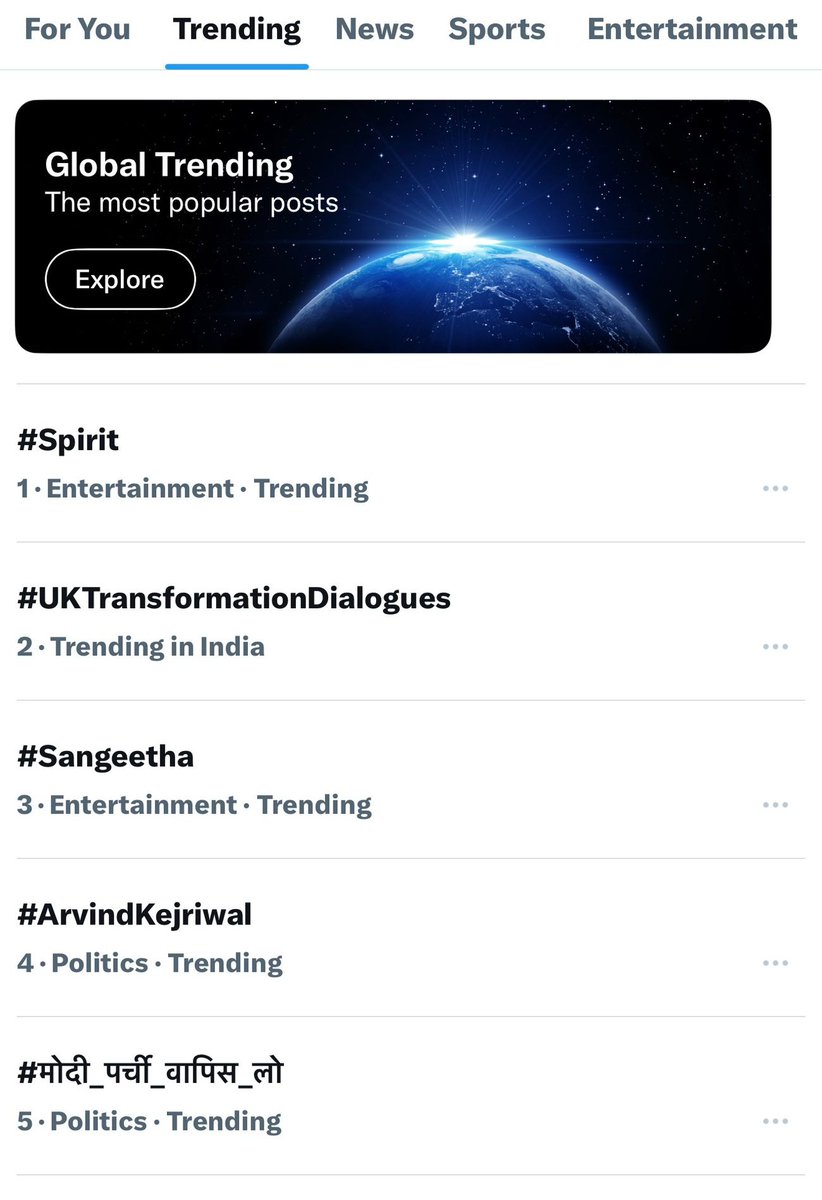The height and width of the screenshot is (1200, 822).
Task: Select the '4 · Politics · Trending' label
Action: click(x=150, y=963)
